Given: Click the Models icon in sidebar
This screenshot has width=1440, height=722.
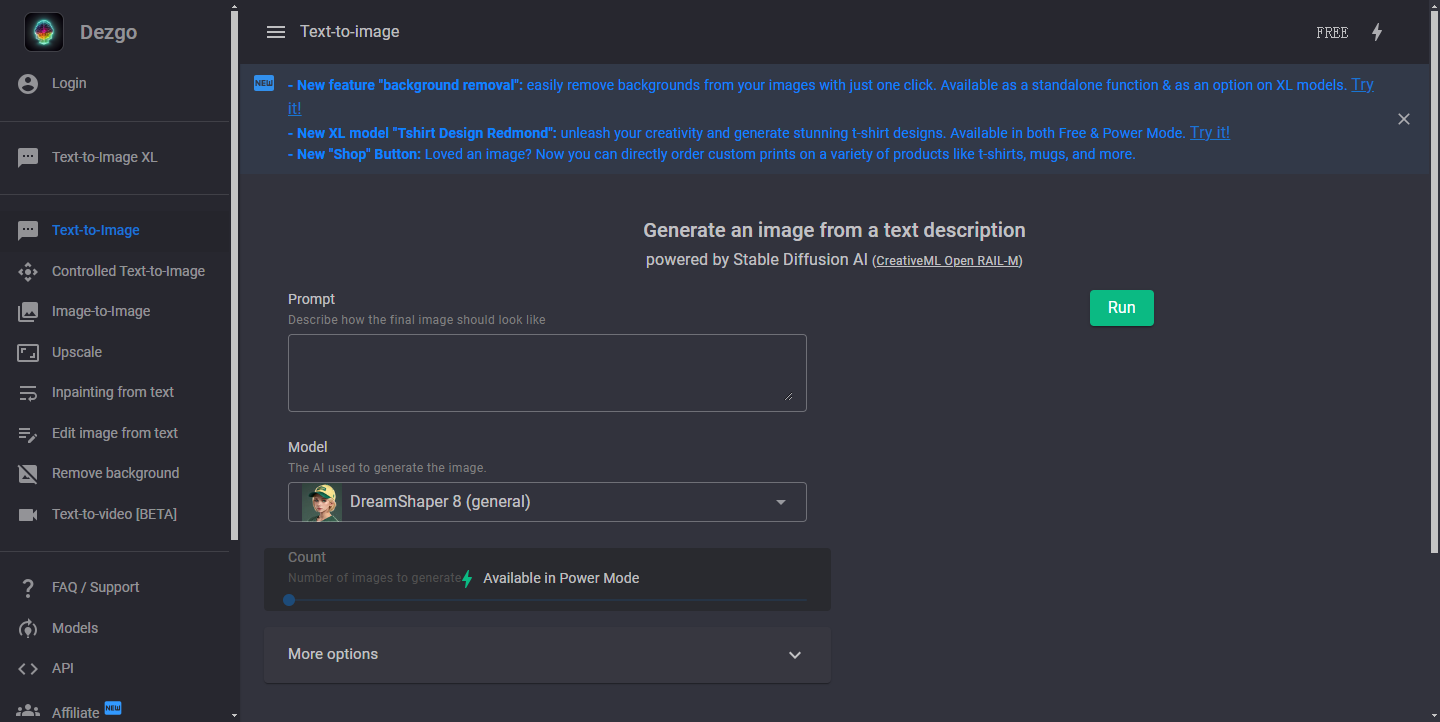Looking at the screenshot, I should [28, 629].
